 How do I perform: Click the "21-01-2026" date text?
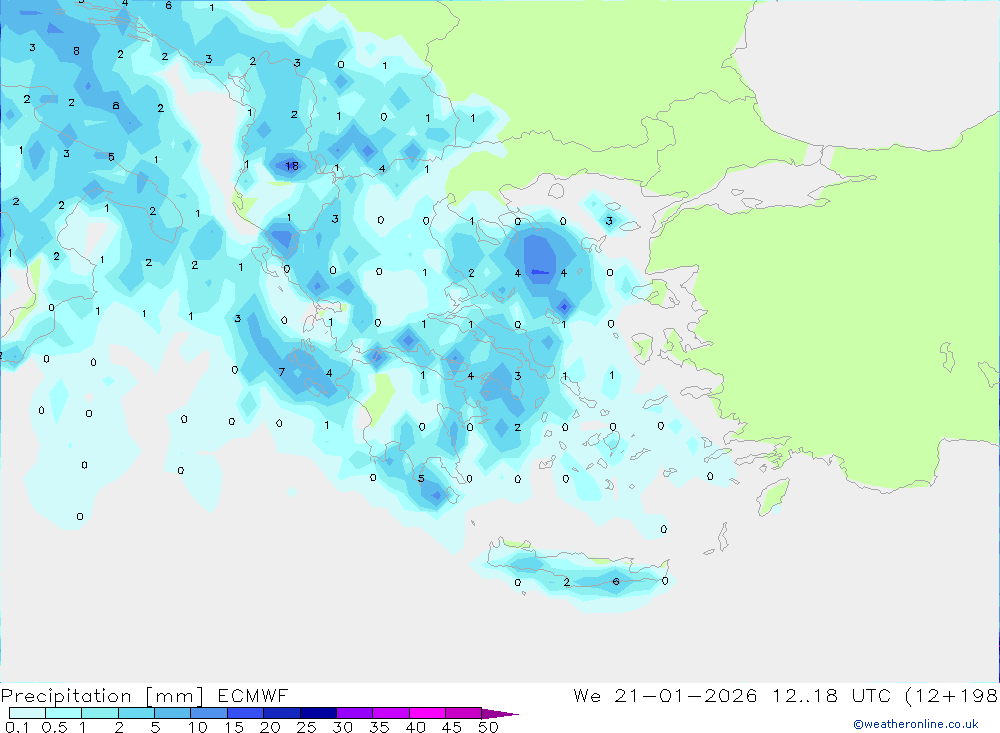[x=686, y=695]
